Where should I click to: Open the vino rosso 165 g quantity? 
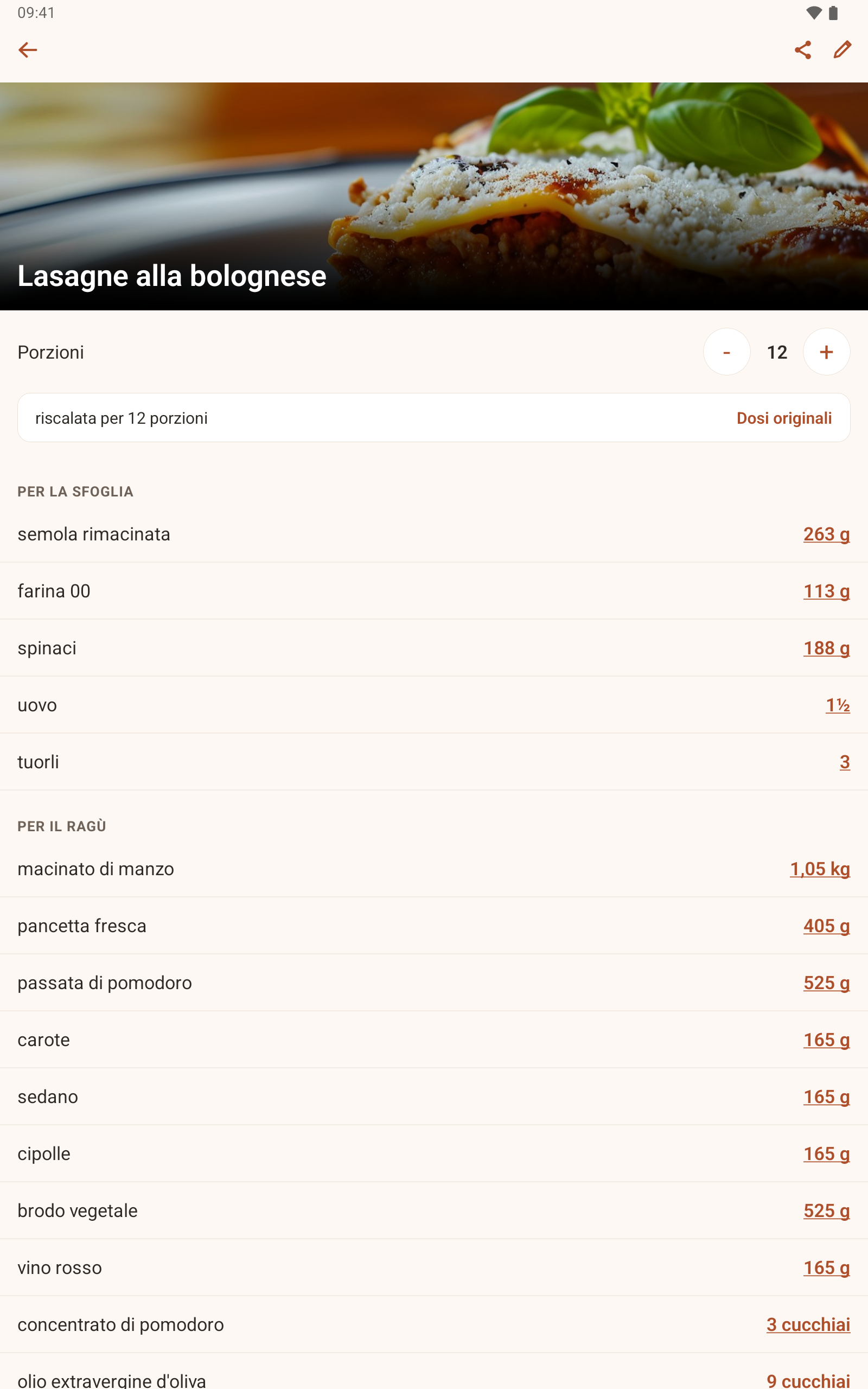click(x=826, y=1267)
